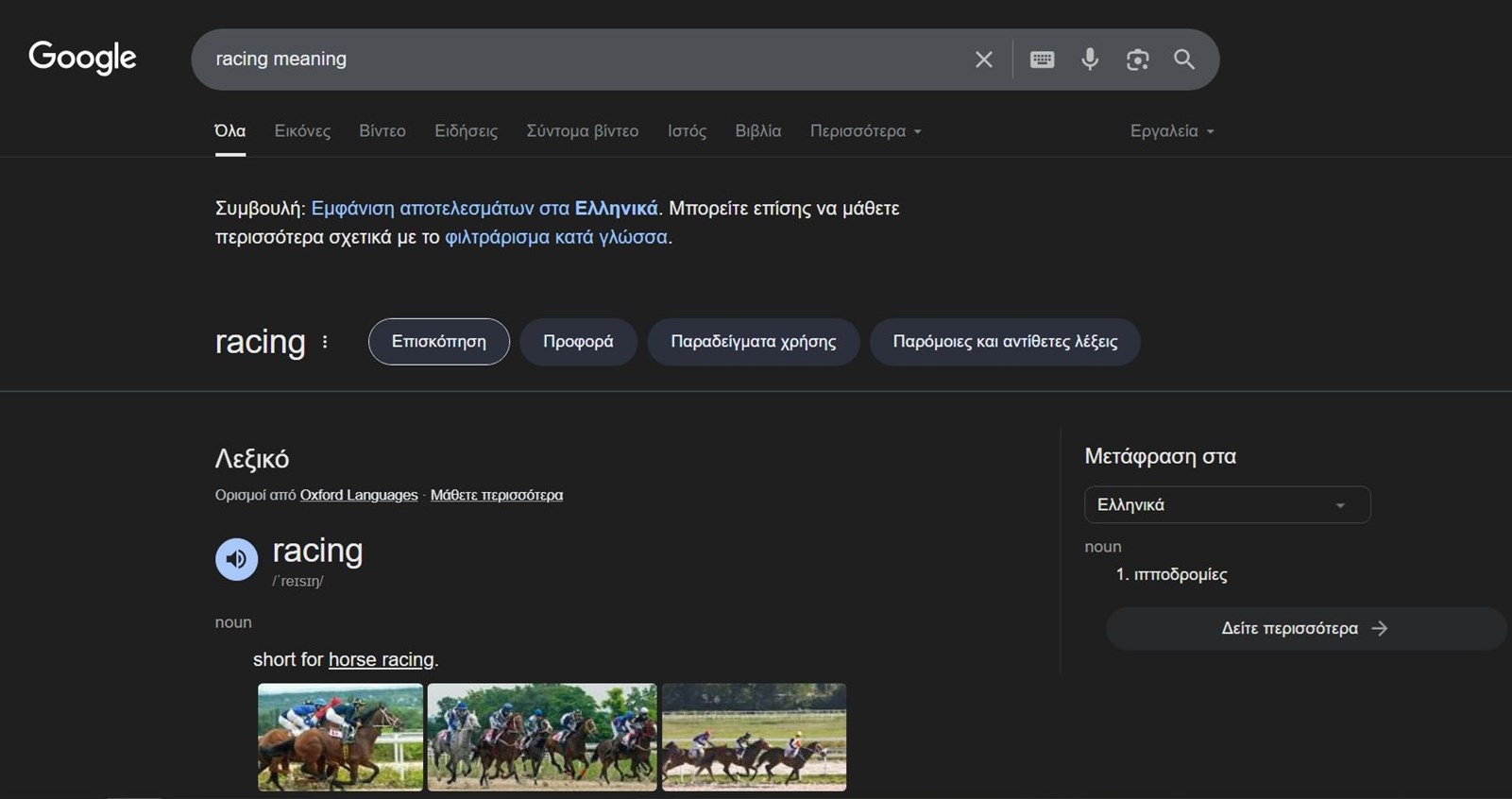Open the middle horse racing thumbnail
The image size is (1512, 799).
pos(542,737)
